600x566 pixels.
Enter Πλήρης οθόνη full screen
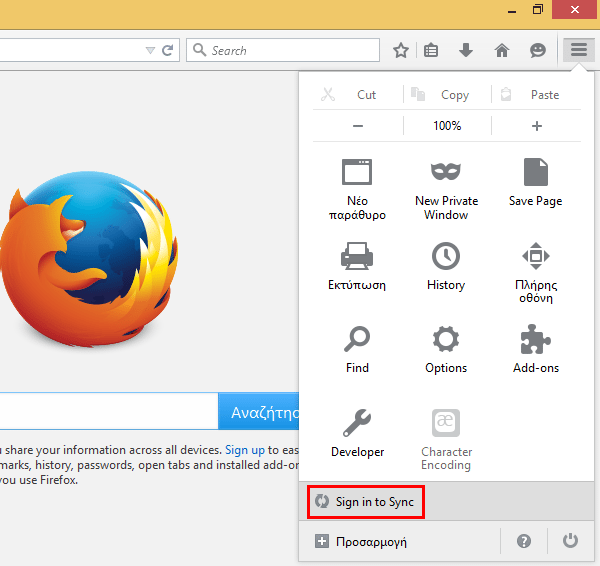536,272
